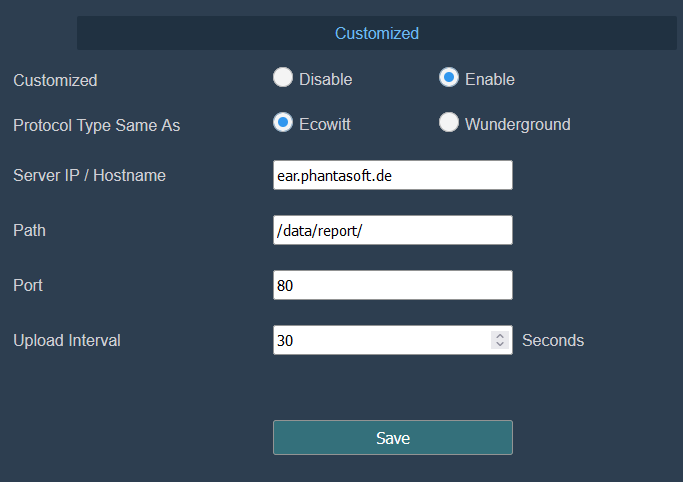Click the Upload Interval number field

(x=393, y=340)
